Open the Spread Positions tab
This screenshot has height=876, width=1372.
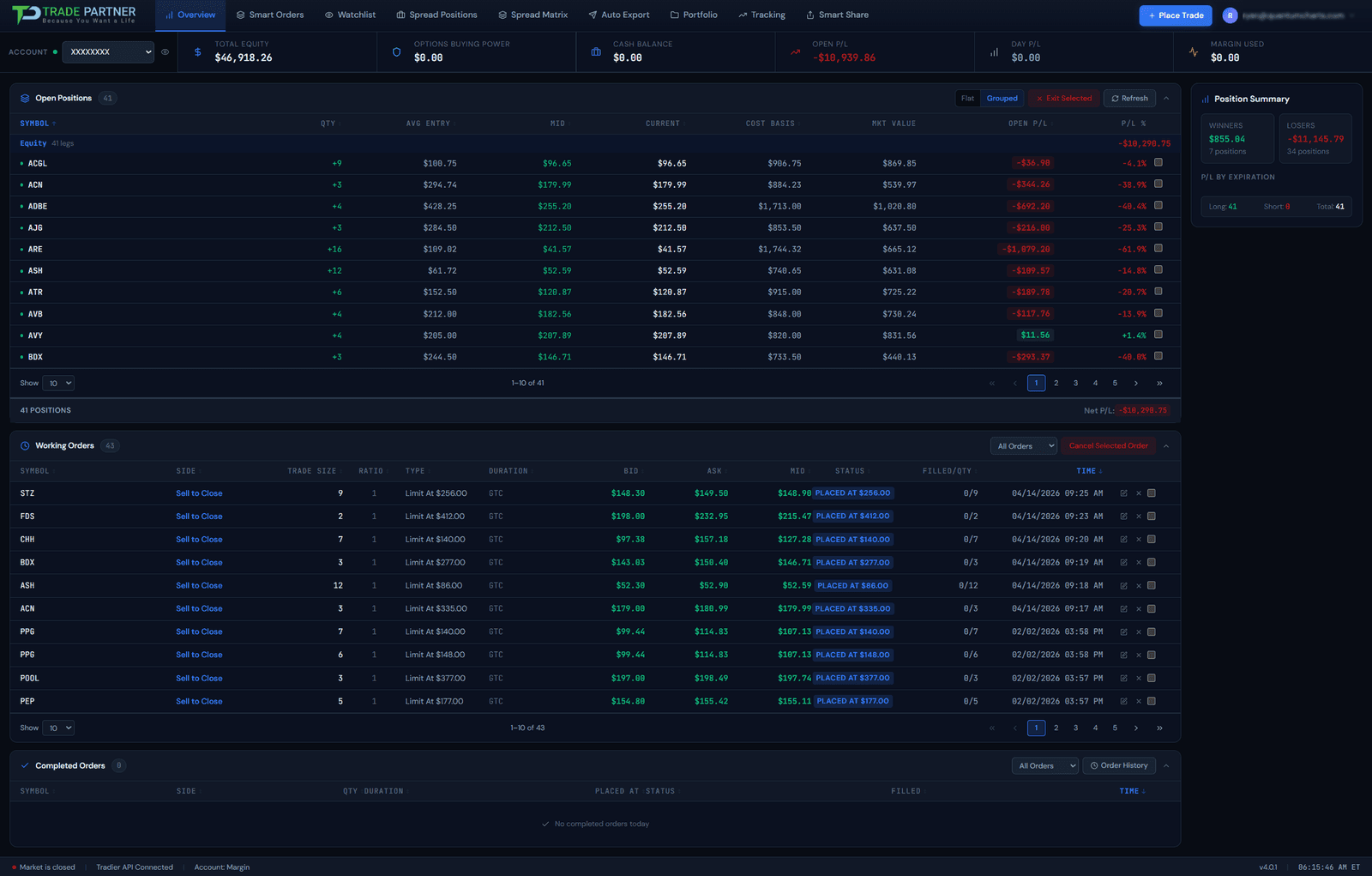(436, 15)
